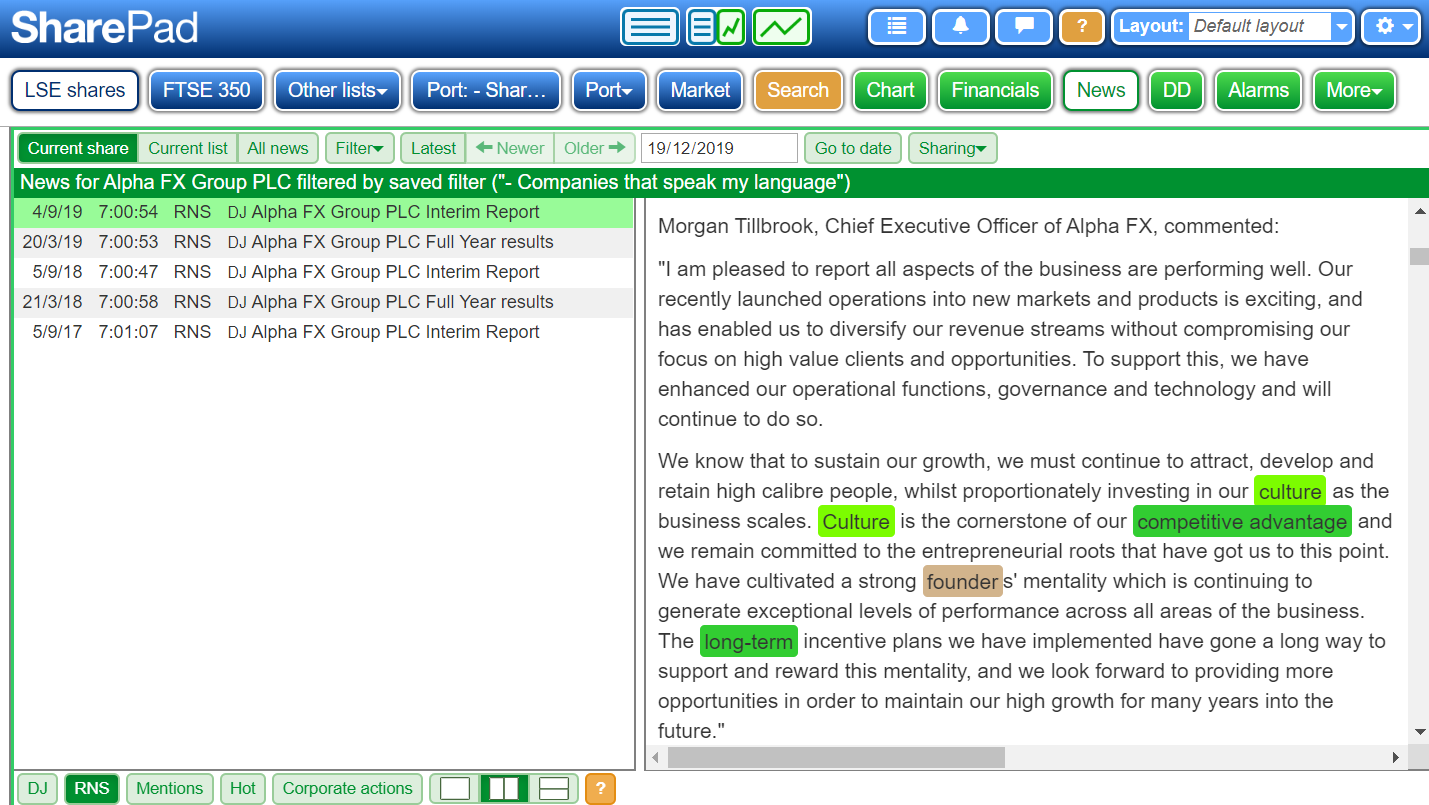Viewport: 1429px width, 805px height.
Task: Click the article's vertical scrollbar thumb
Action: tap(1419, 256)
